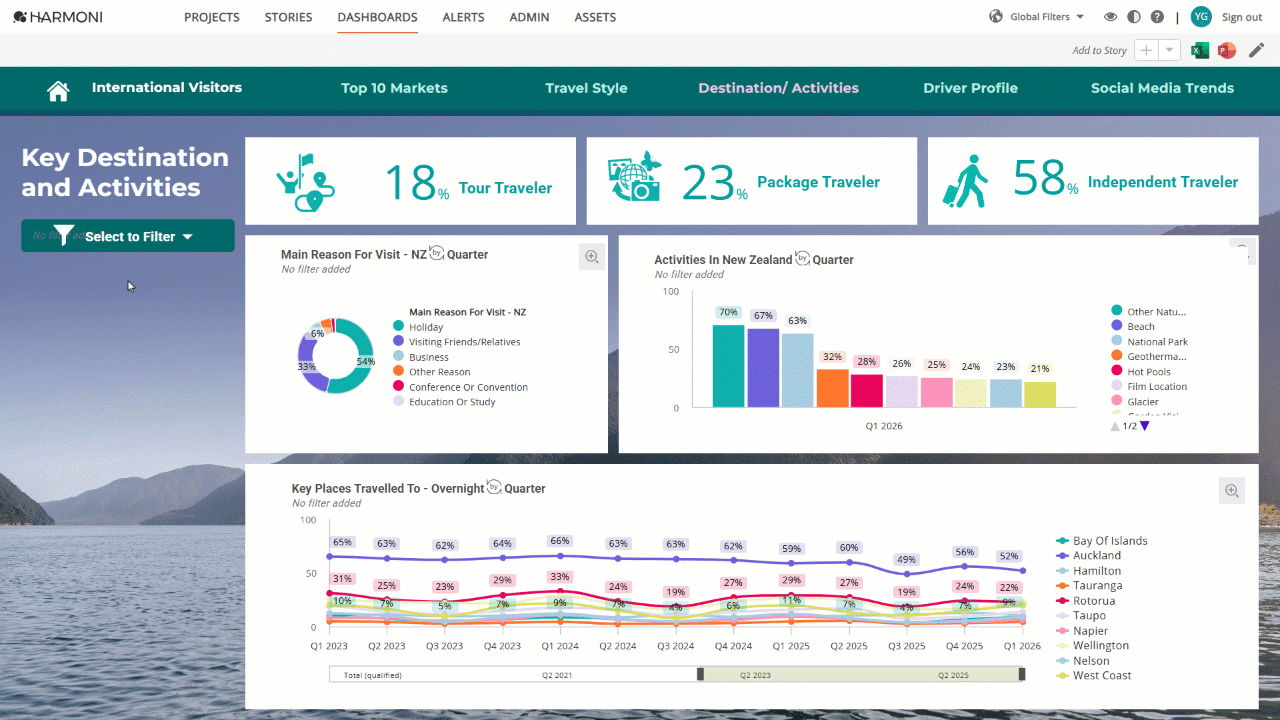Click the Independent Traveler luggage icon

965,181
